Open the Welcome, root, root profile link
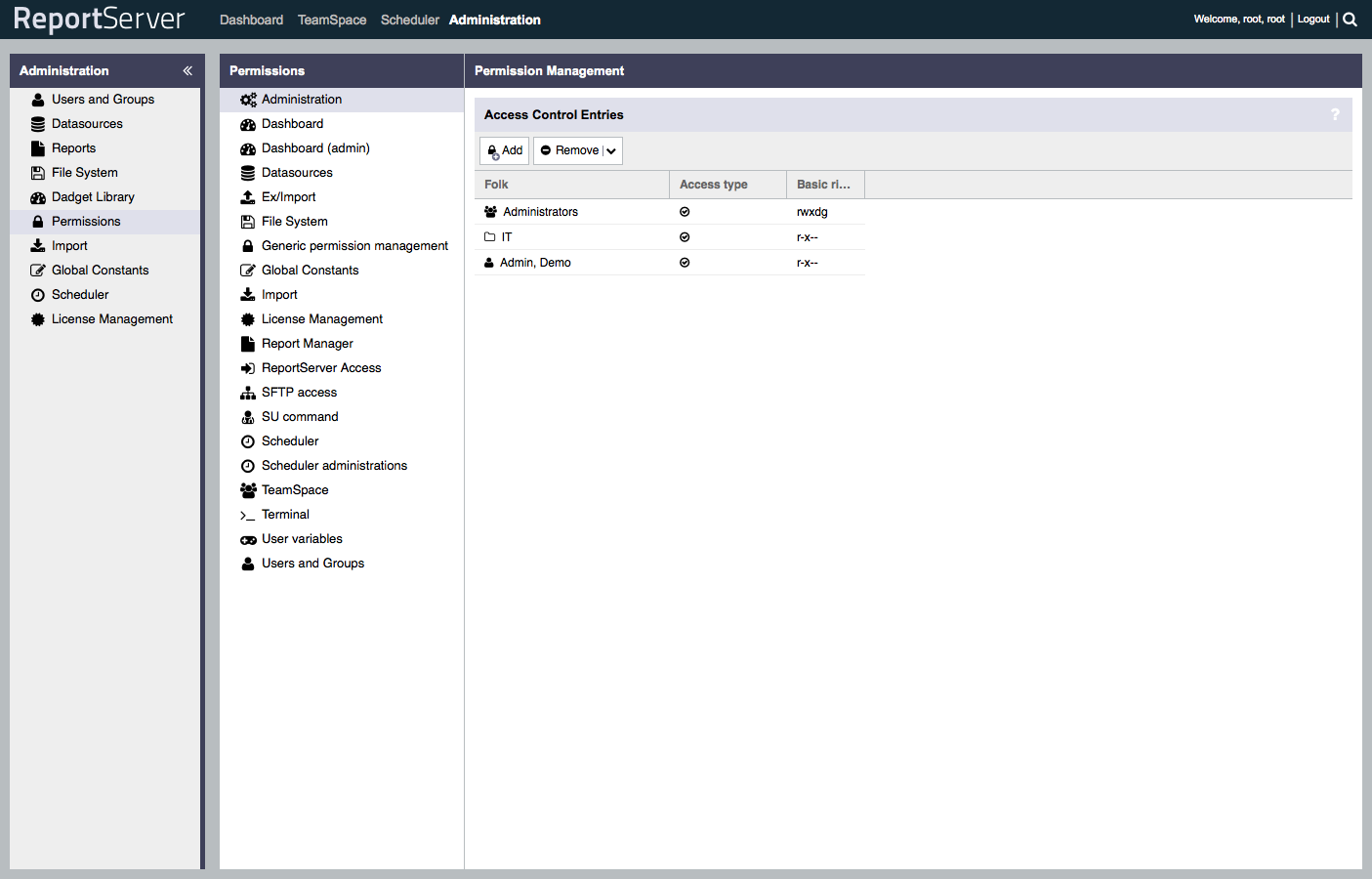The width and height of the screenshot is (1372, 879). tap(1239, 20)
